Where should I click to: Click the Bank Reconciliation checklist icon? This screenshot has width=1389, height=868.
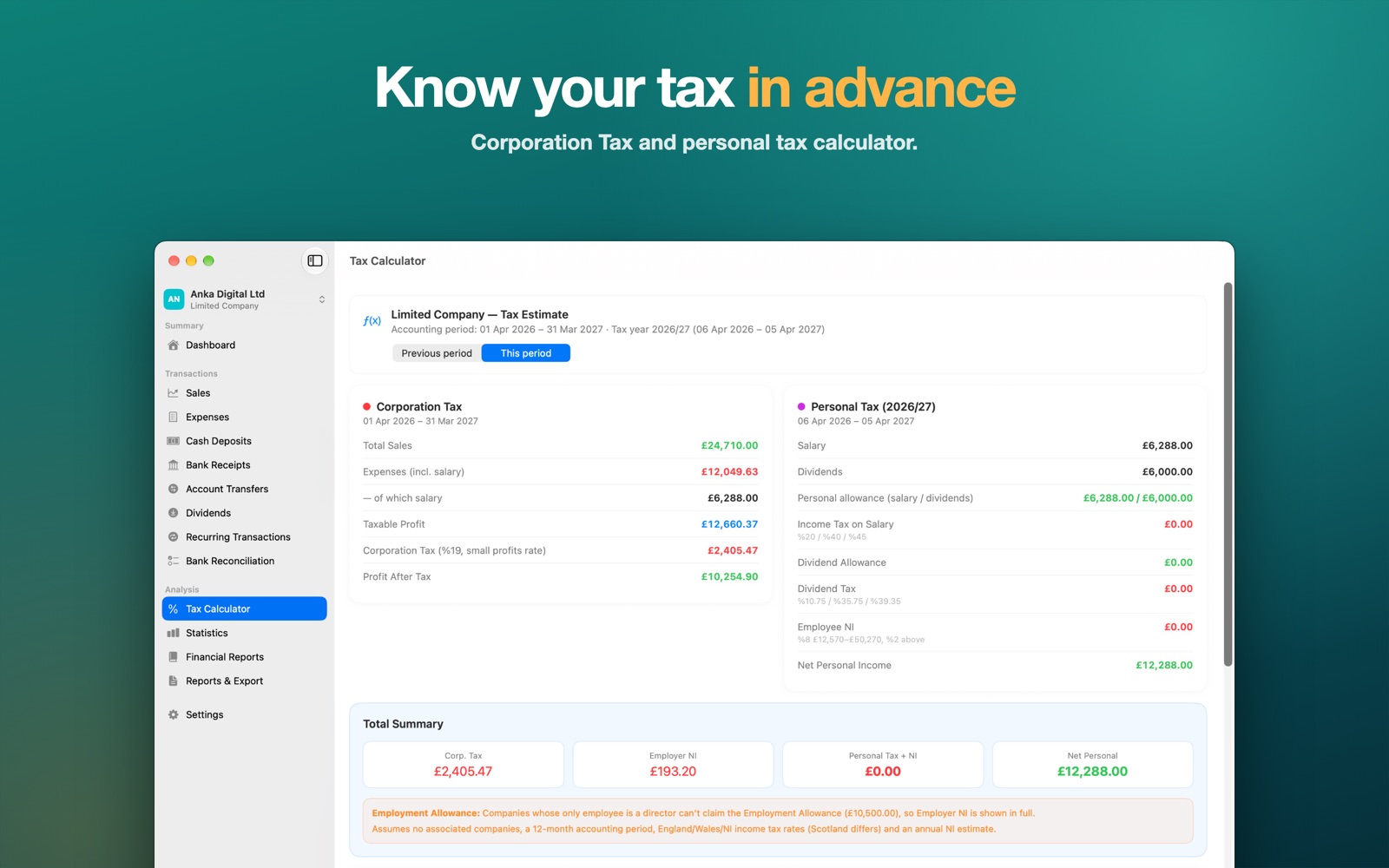(x=173, y=562)
